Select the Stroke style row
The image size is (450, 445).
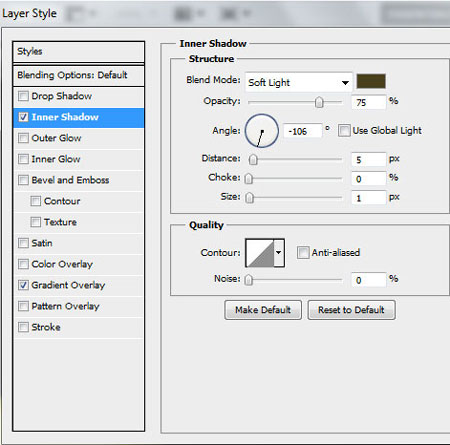79,327
